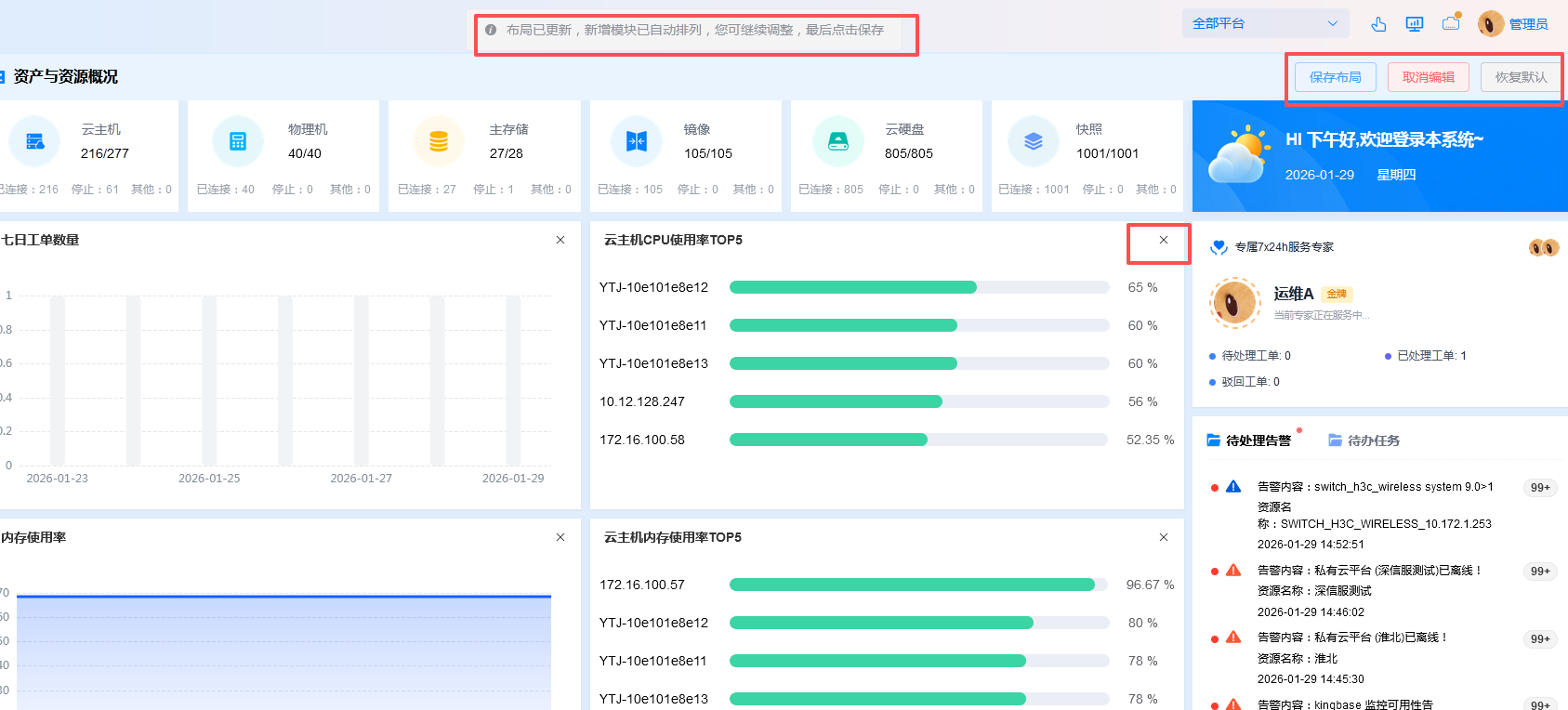Click the 星期四 weekday label
Image resolution: width=1568 pixels, height=710 pixels.
coord(1396,175)
